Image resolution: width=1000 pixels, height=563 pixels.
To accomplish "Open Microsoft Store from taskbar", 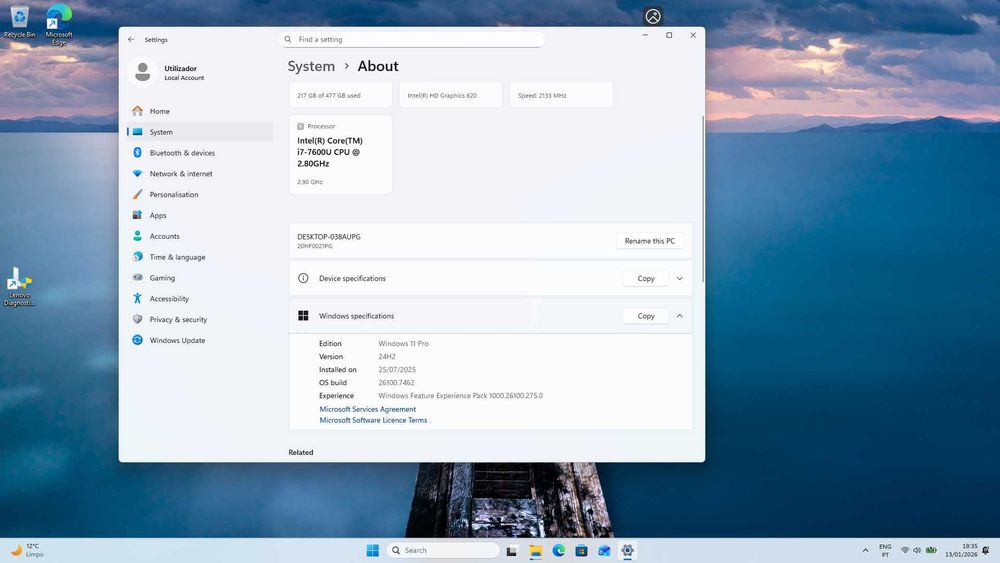I will tap(581, 550).
